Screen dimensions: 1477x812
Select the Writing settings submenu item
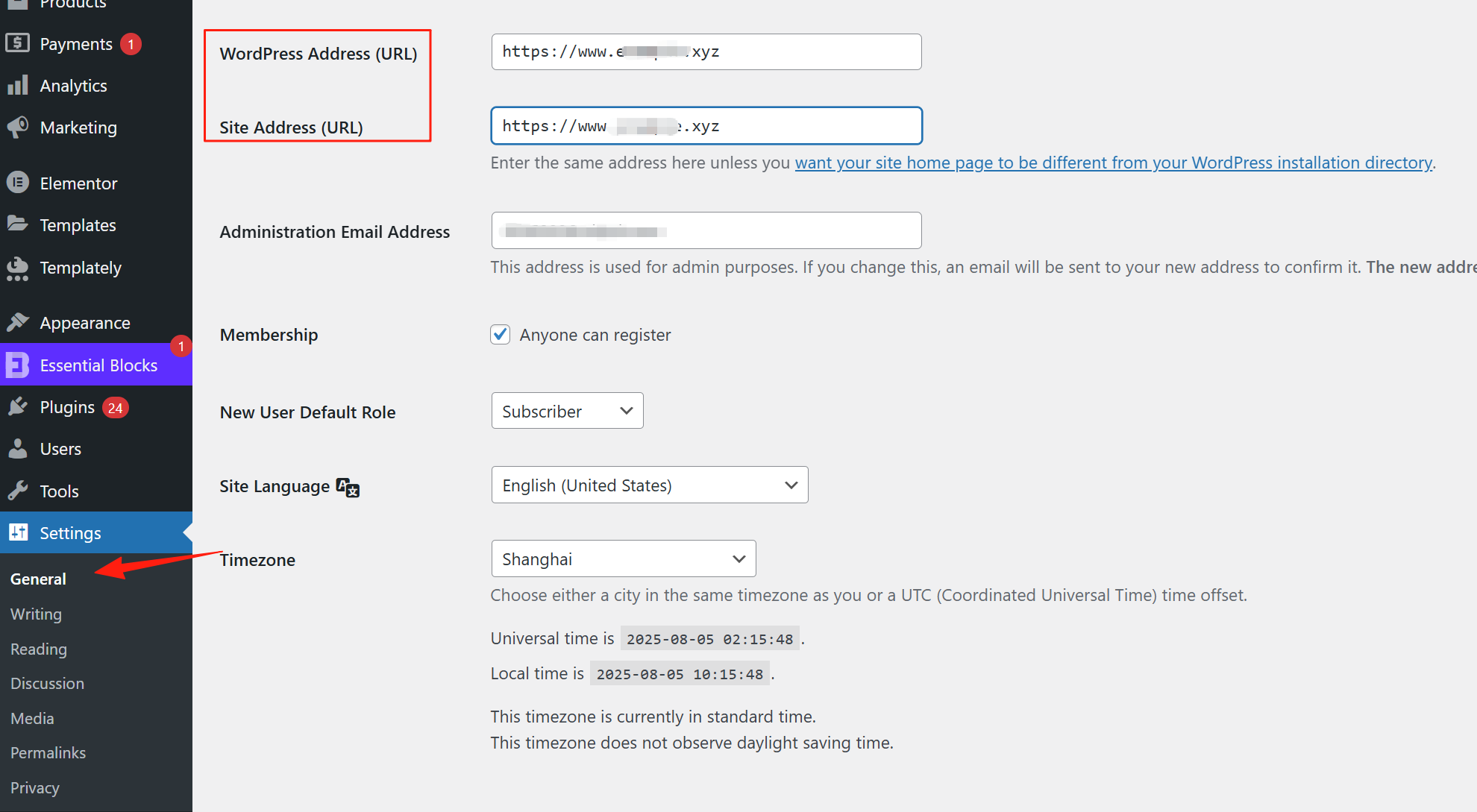point(36,614)
